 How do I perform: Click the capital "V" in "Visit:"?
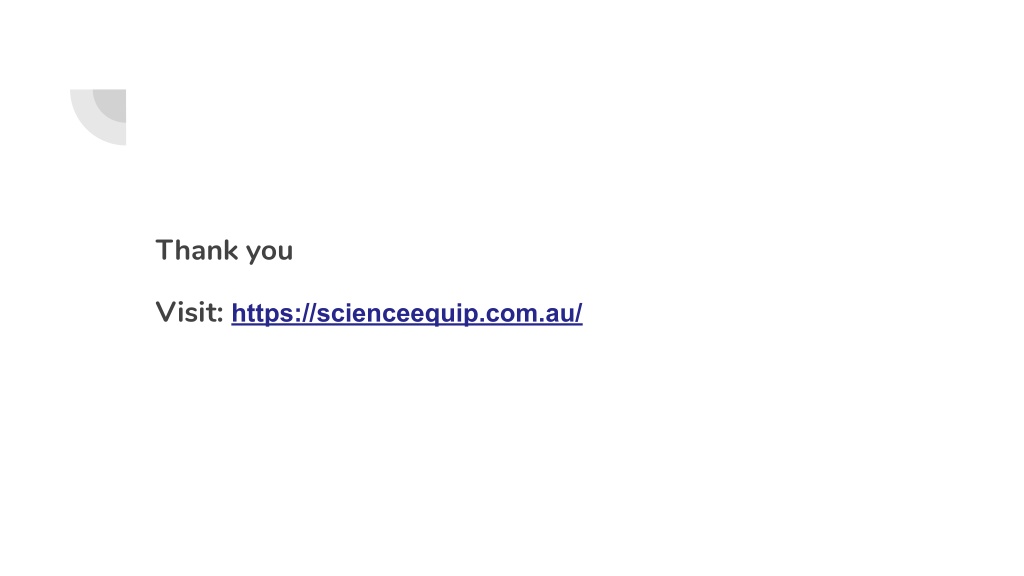[166, 312]
